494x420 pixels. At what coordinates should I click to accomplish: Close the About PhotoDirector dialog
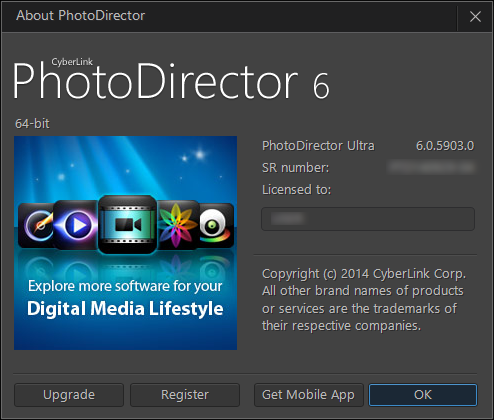[475, 16]
